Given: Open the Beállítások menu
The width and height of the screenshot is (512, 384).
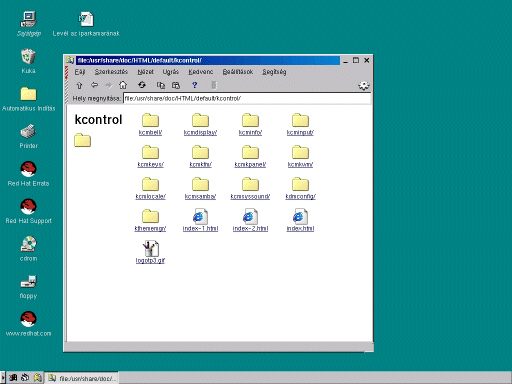Looking at the screenshot, I should (x=238, y=72).
